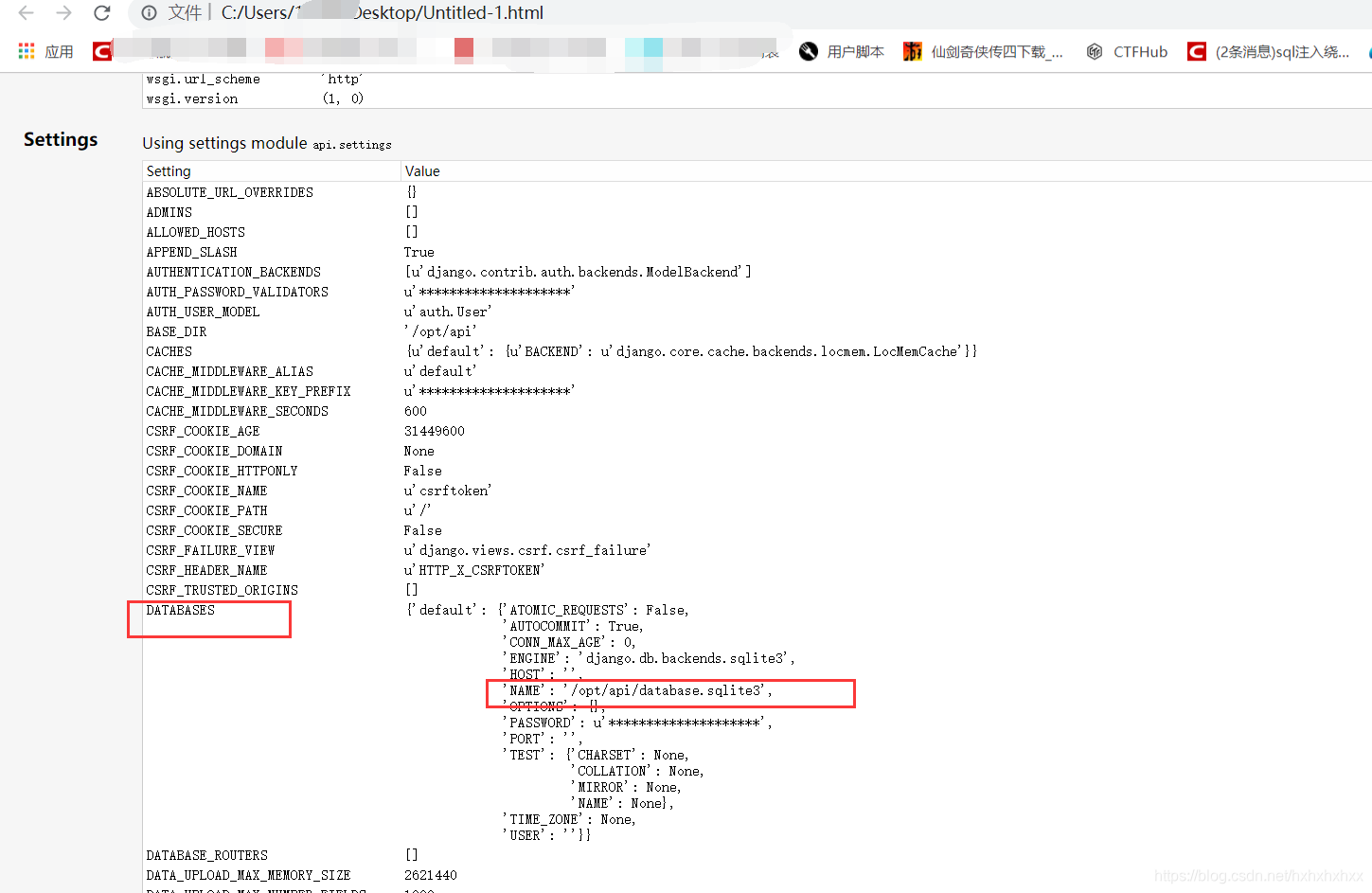Select the AUTH_PASSWORD_VALIDATORS setting name
The height and width of the screenshot is (893, 1372).
(x=237, y=292)
